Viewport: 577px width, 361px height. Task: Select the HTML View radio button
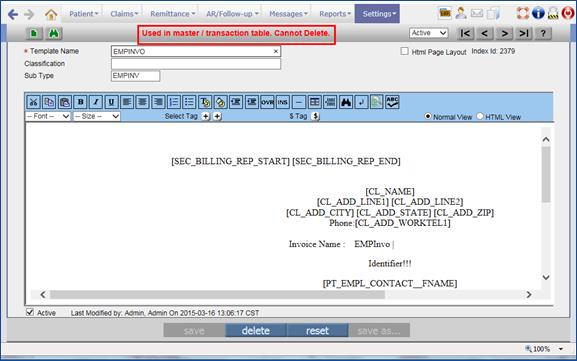479,116
